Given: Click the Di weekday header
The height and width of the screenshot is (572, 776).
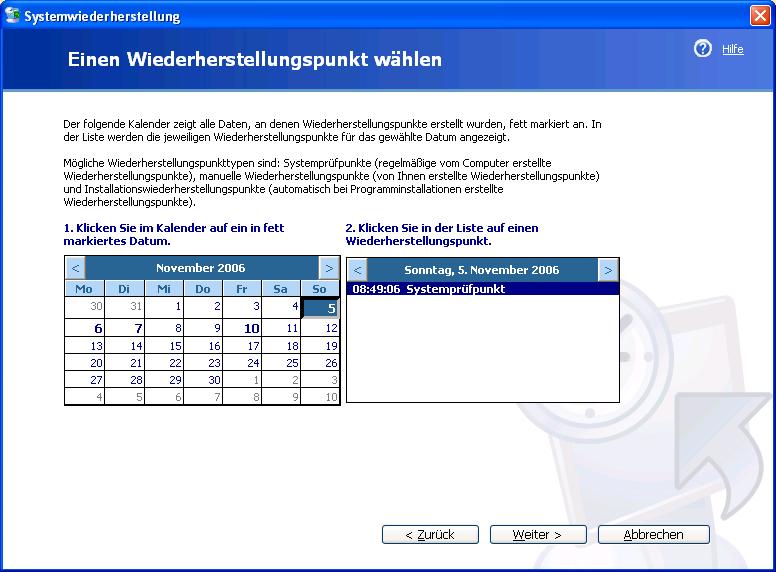Looking at the screenshot, I should pos(124,288).
